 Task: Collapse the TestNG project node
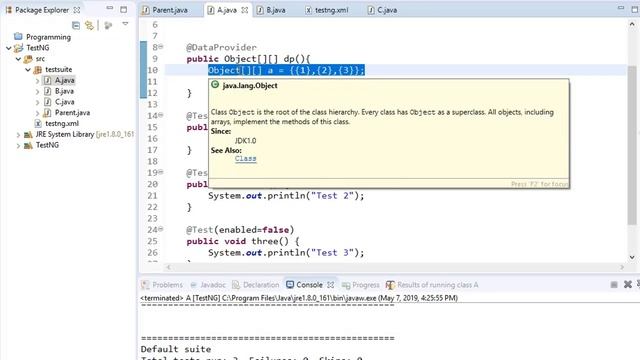click(x=9, y=48)
